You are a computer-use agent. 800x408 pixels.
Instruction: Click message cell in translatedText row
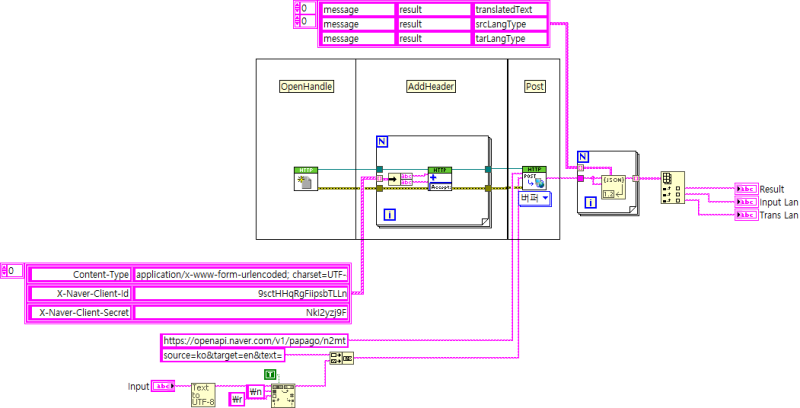pos(358,10)
